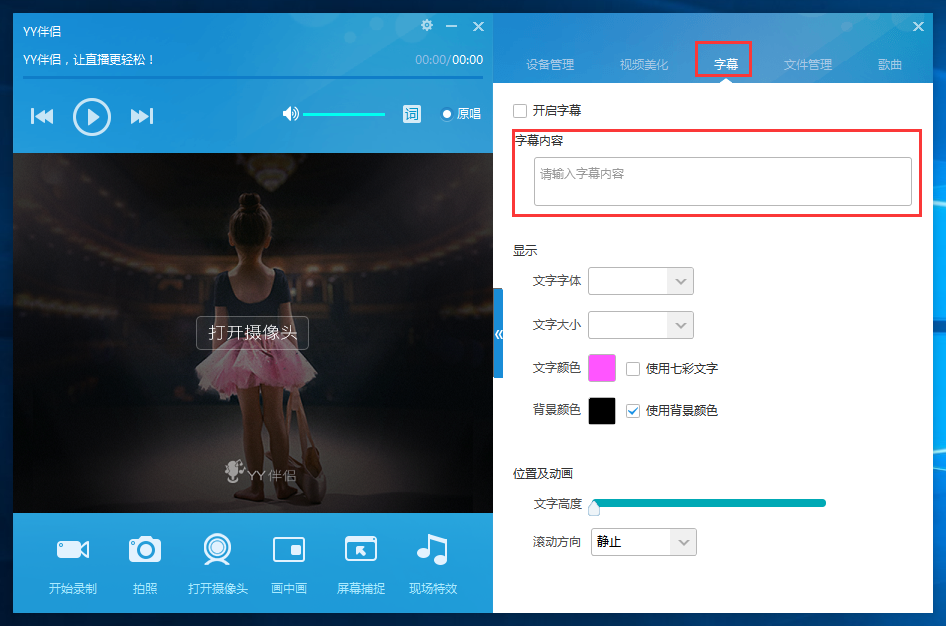The height and width of the screenshot is (626, 946).
Task: Open the 文件管理 tab
Action: click(808, 65)
